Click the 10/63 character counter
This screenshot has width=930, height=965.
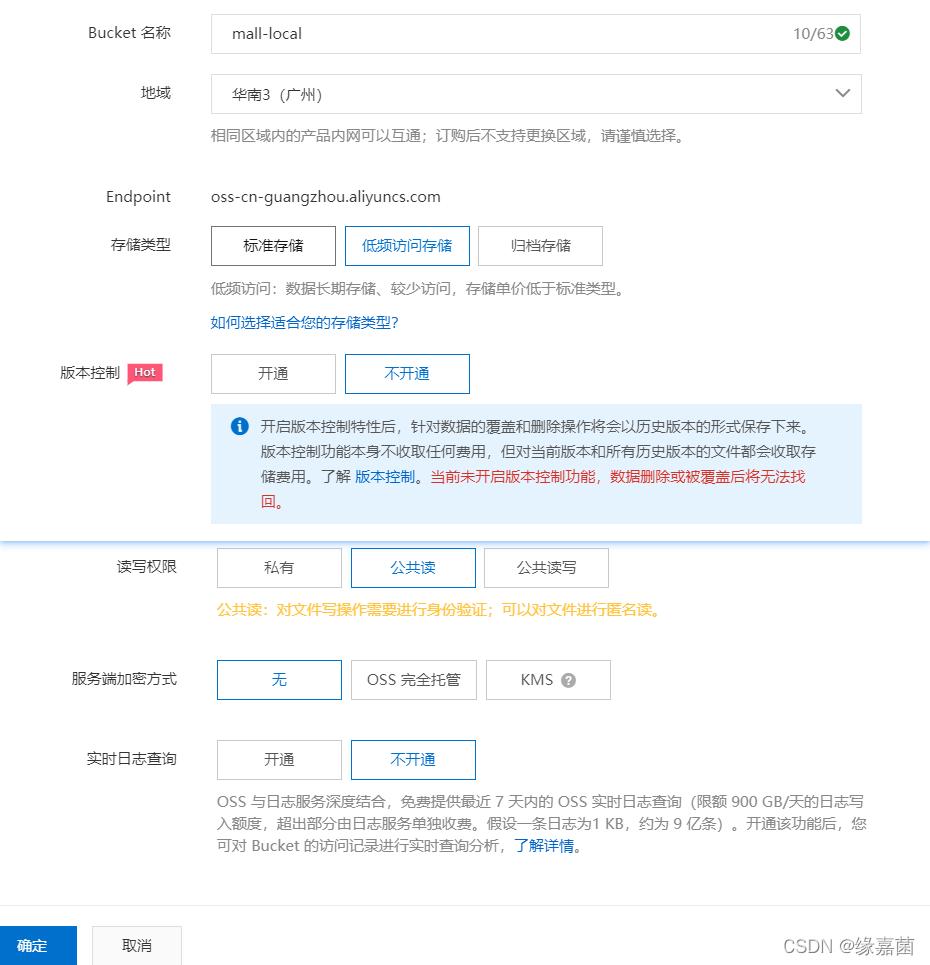pos(812,34)
